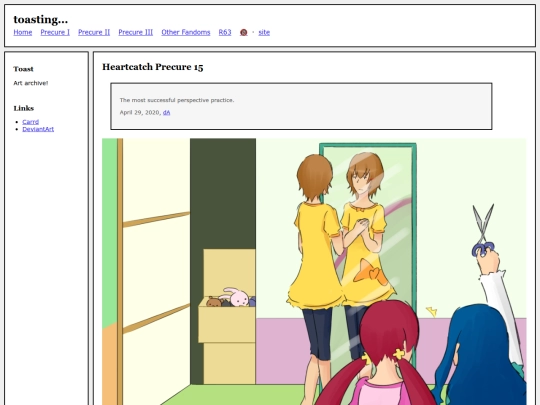Image resolution: width=540 pixels, height=405 pixels.
Task: Follow the dA link beside the date
Action: tap(166, 113)
